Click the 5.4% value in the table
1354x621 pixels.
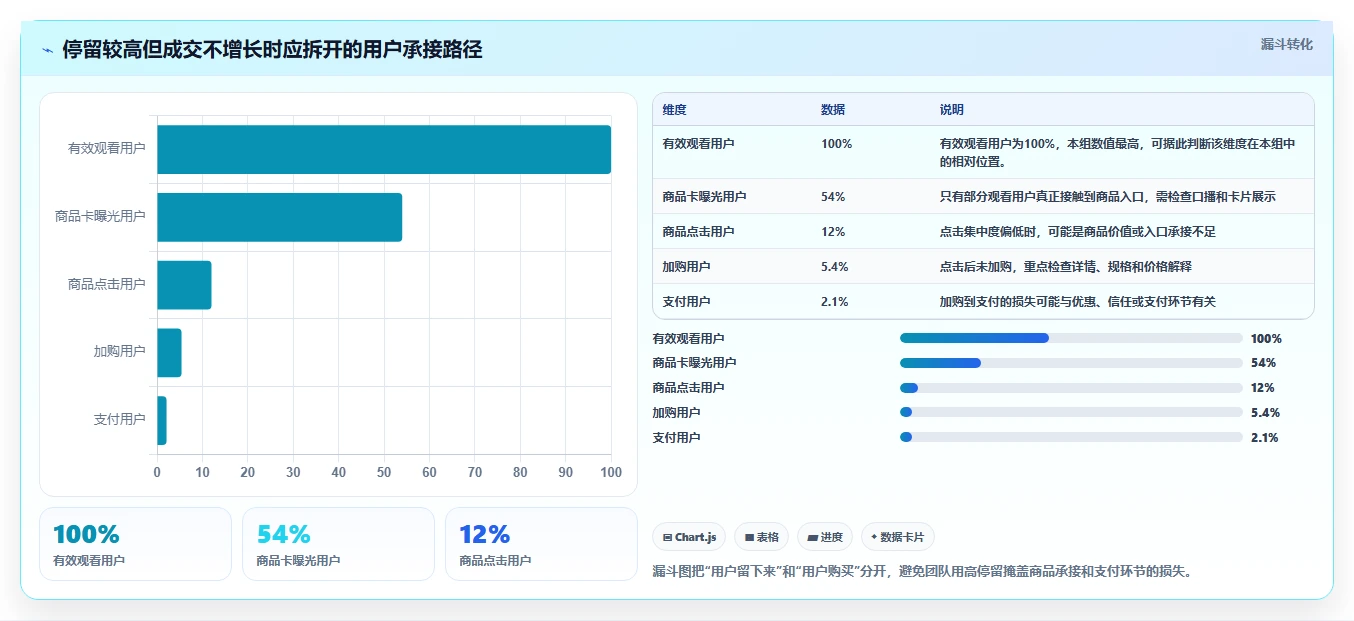pos(835,267)
